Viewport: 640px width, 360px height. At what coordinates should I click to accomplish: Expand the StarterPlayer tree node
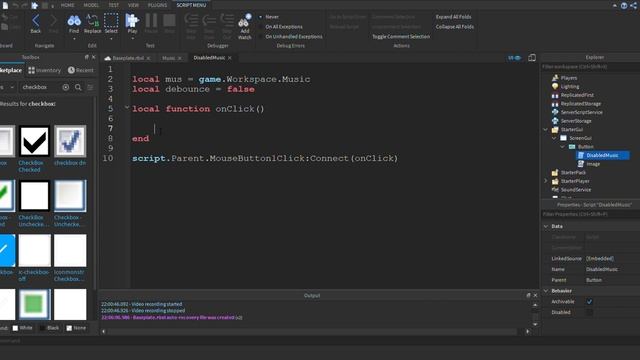click(x=546, y=181)
